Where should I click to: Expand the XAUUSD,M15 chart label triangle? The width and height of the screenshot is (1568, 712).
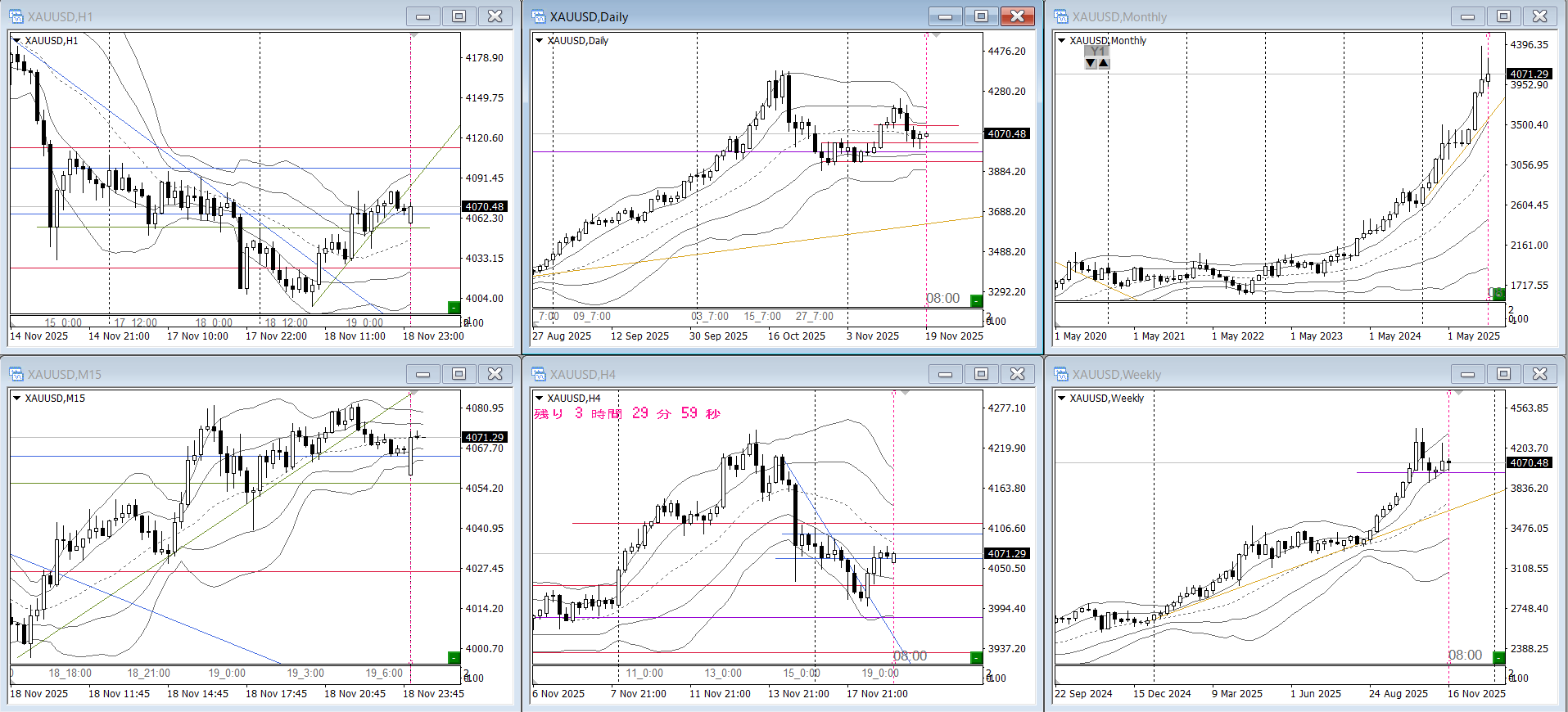(16, 398)
